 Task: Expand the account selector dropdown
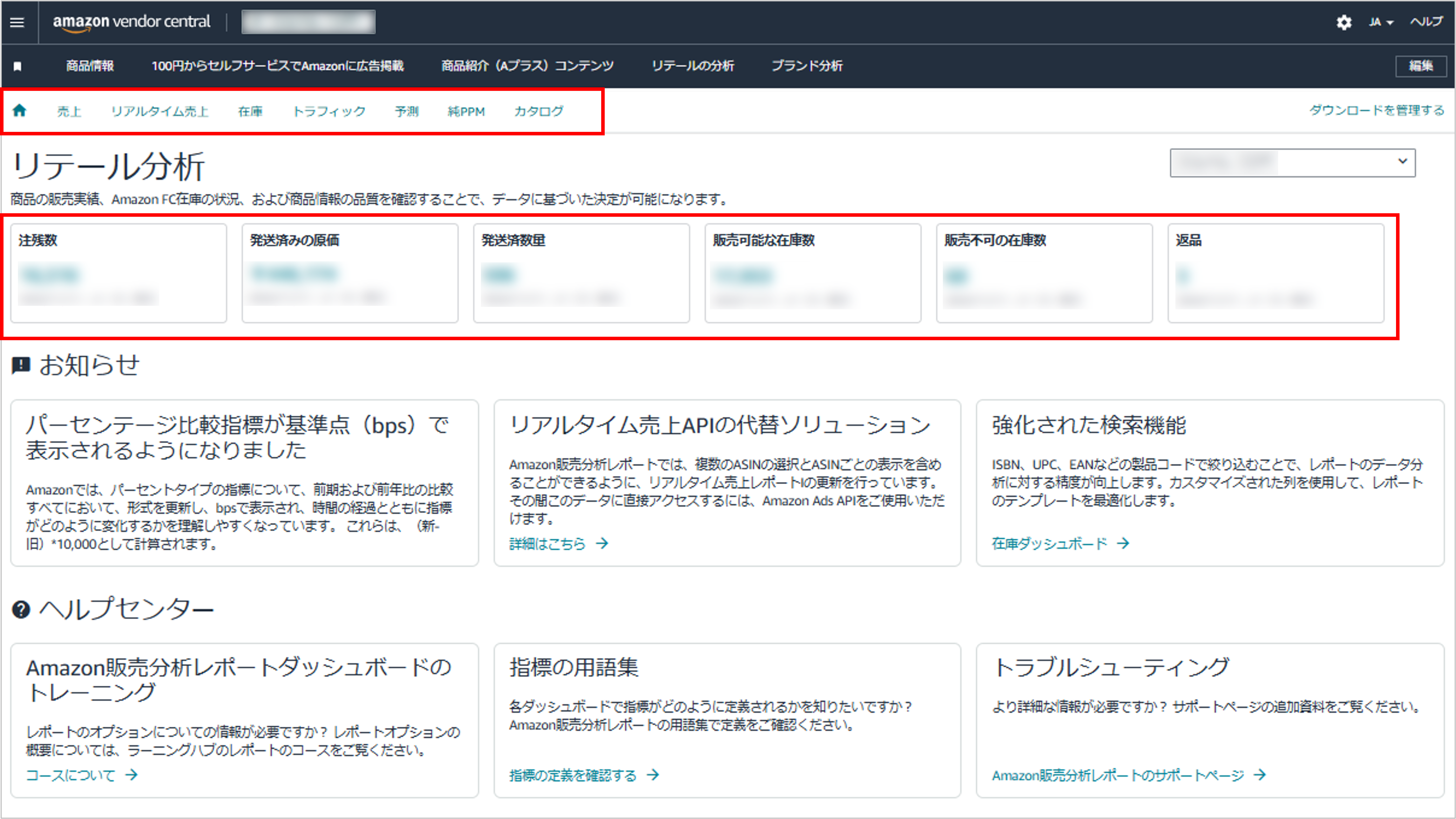click(x=1292, y=163)
